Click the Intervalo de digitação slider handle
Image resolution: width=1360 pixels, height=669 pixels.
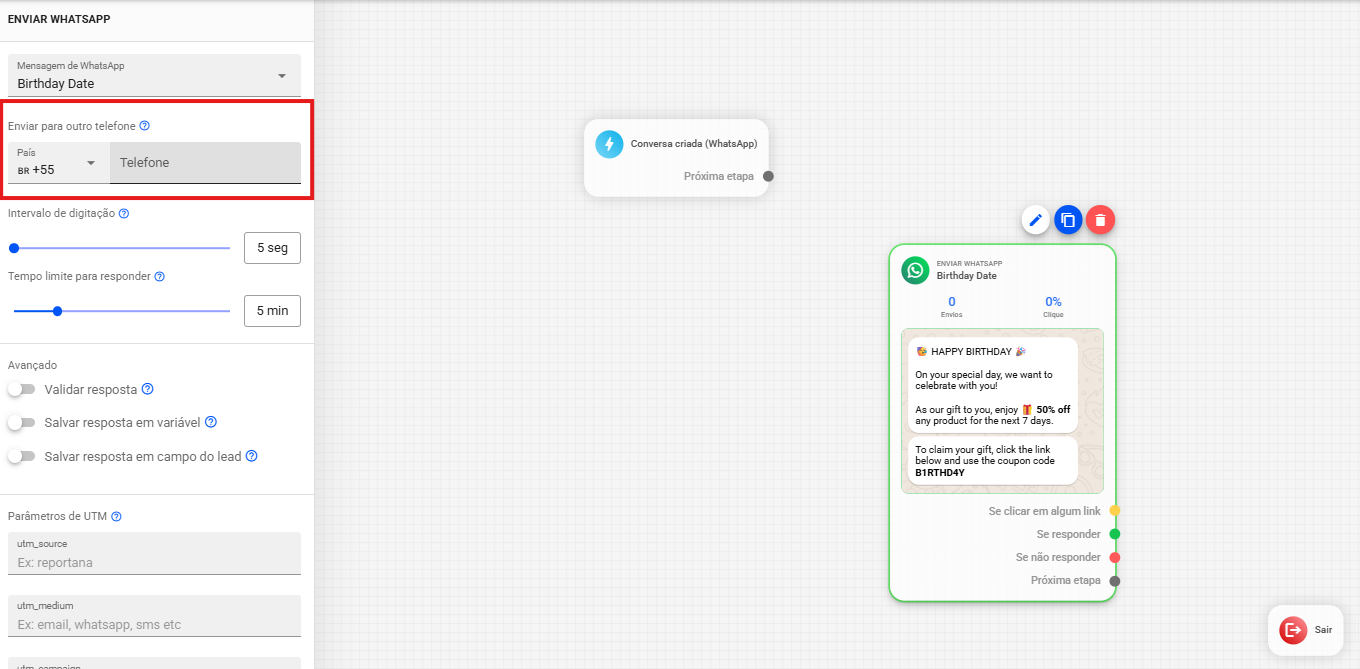pos(14,248)
